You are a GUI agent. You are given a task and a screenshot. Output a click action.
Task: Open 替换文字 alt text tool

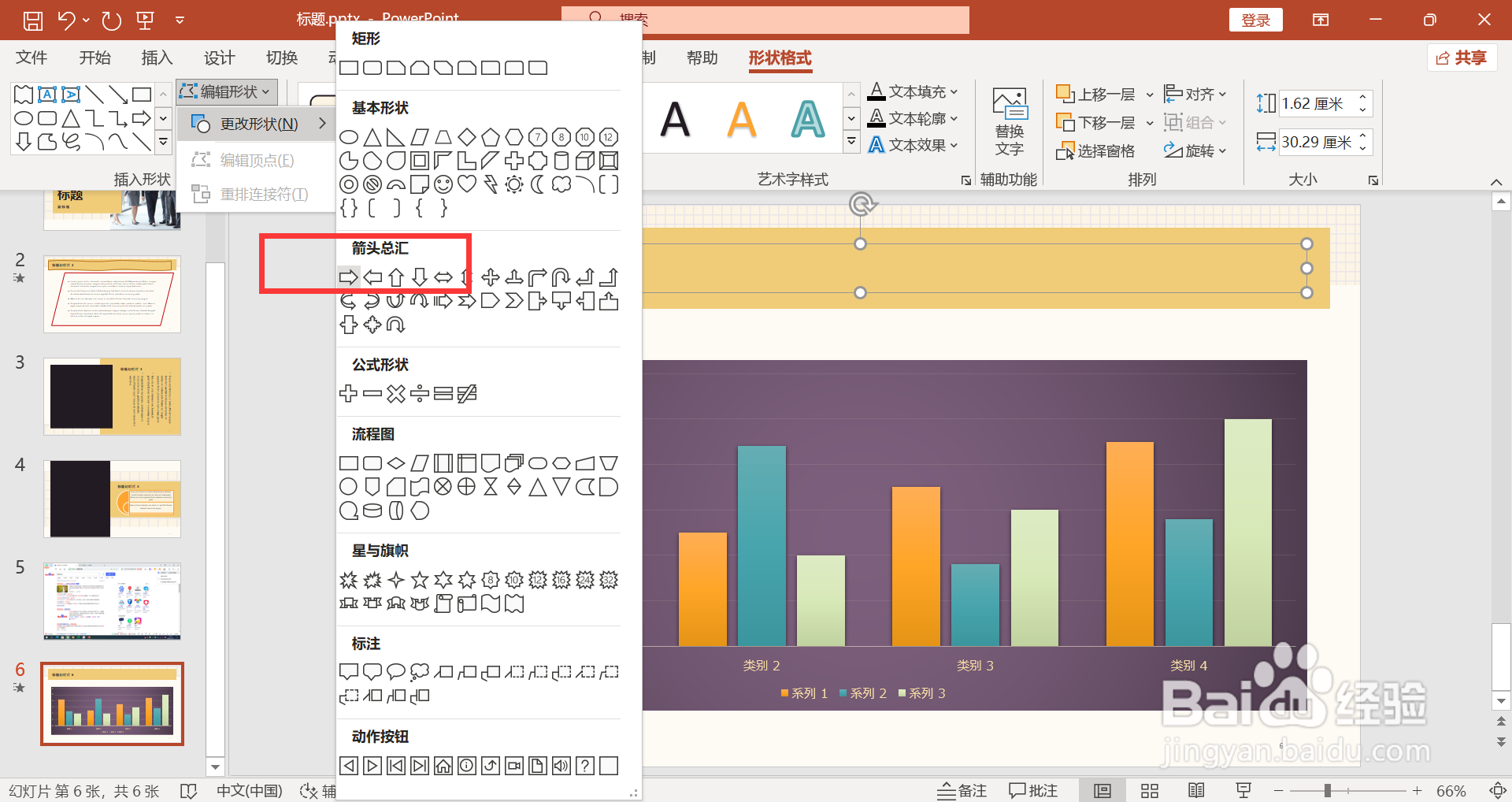pyautogui.click(x=1009, y=122)
